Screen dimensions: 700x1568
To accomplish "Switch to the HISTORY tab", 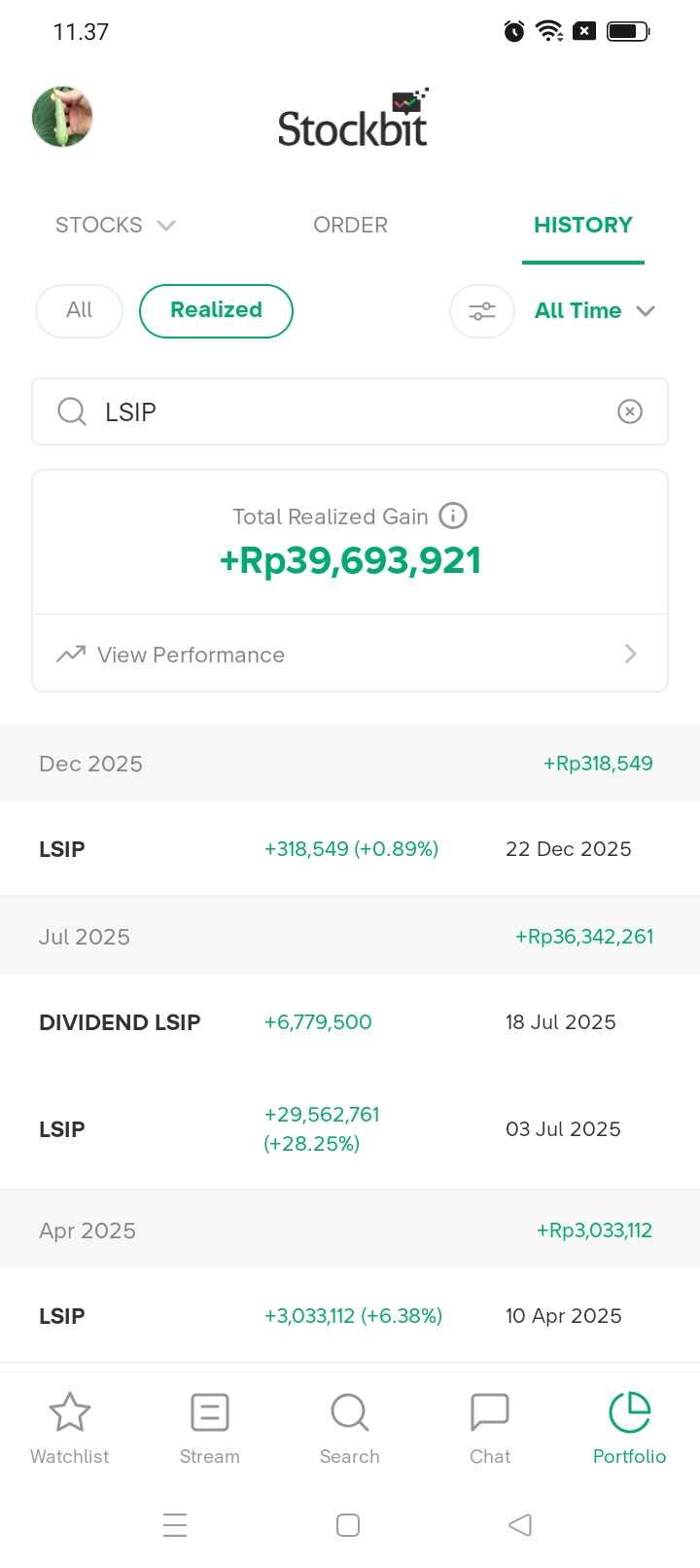I will coord(582,226).
